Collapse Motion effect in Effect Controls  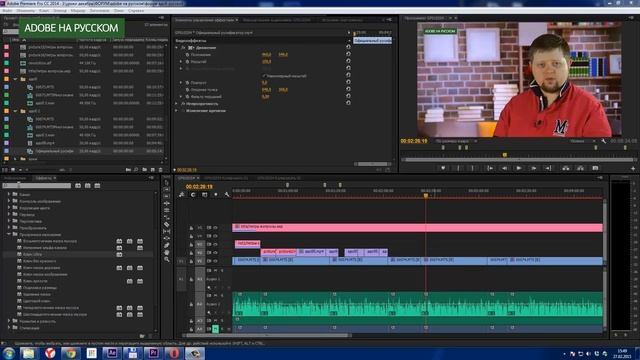pyautogui.click(x=177, y=48)
